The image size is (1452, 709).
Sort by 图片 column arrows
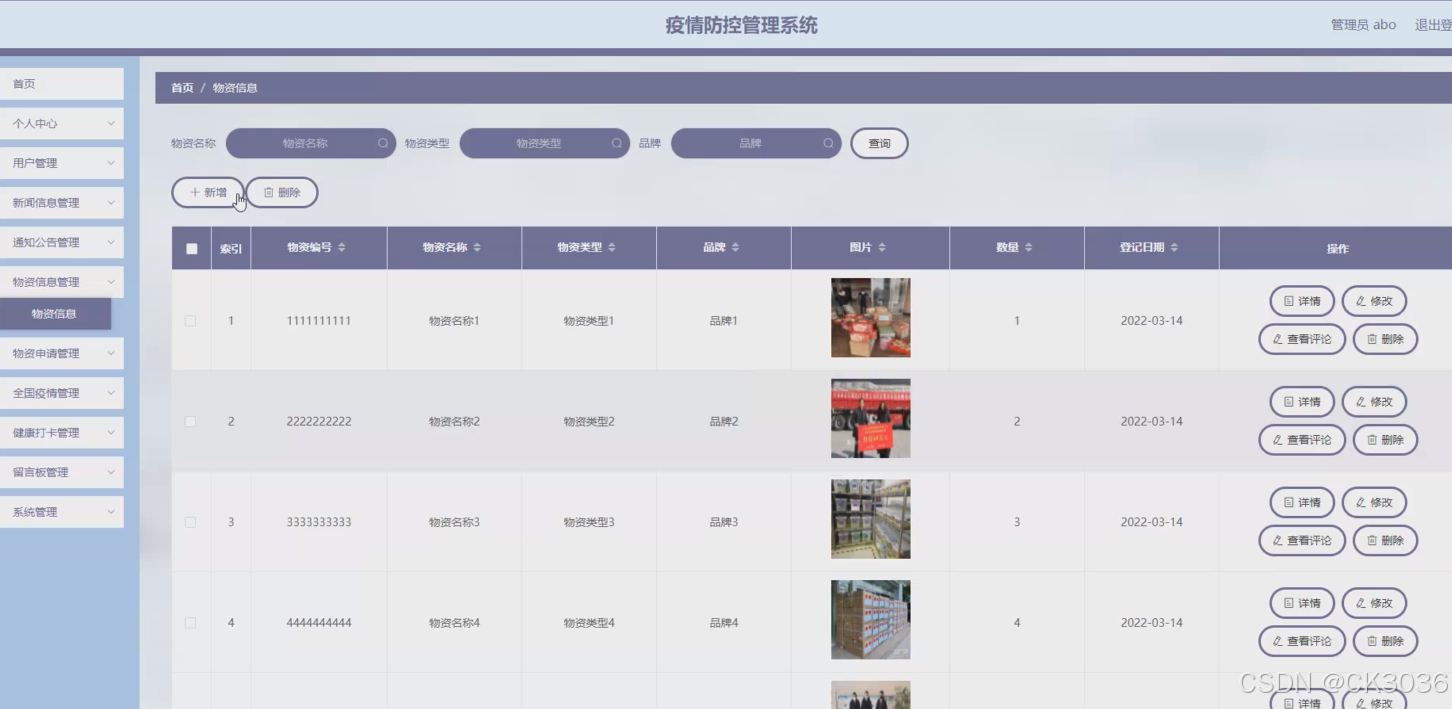click(882, 247)
